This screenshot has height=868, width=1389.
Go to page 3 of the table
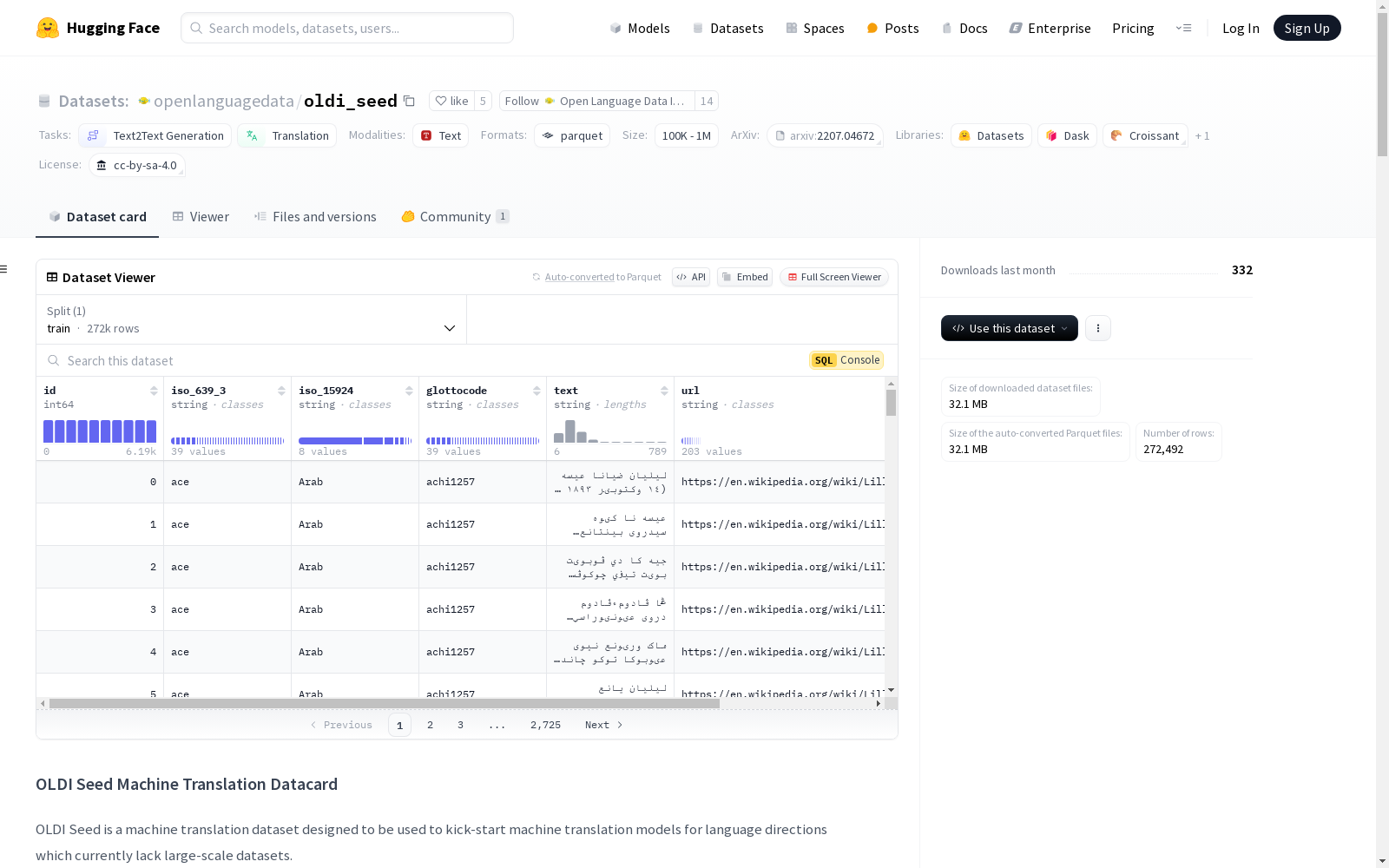pos(460,725)
